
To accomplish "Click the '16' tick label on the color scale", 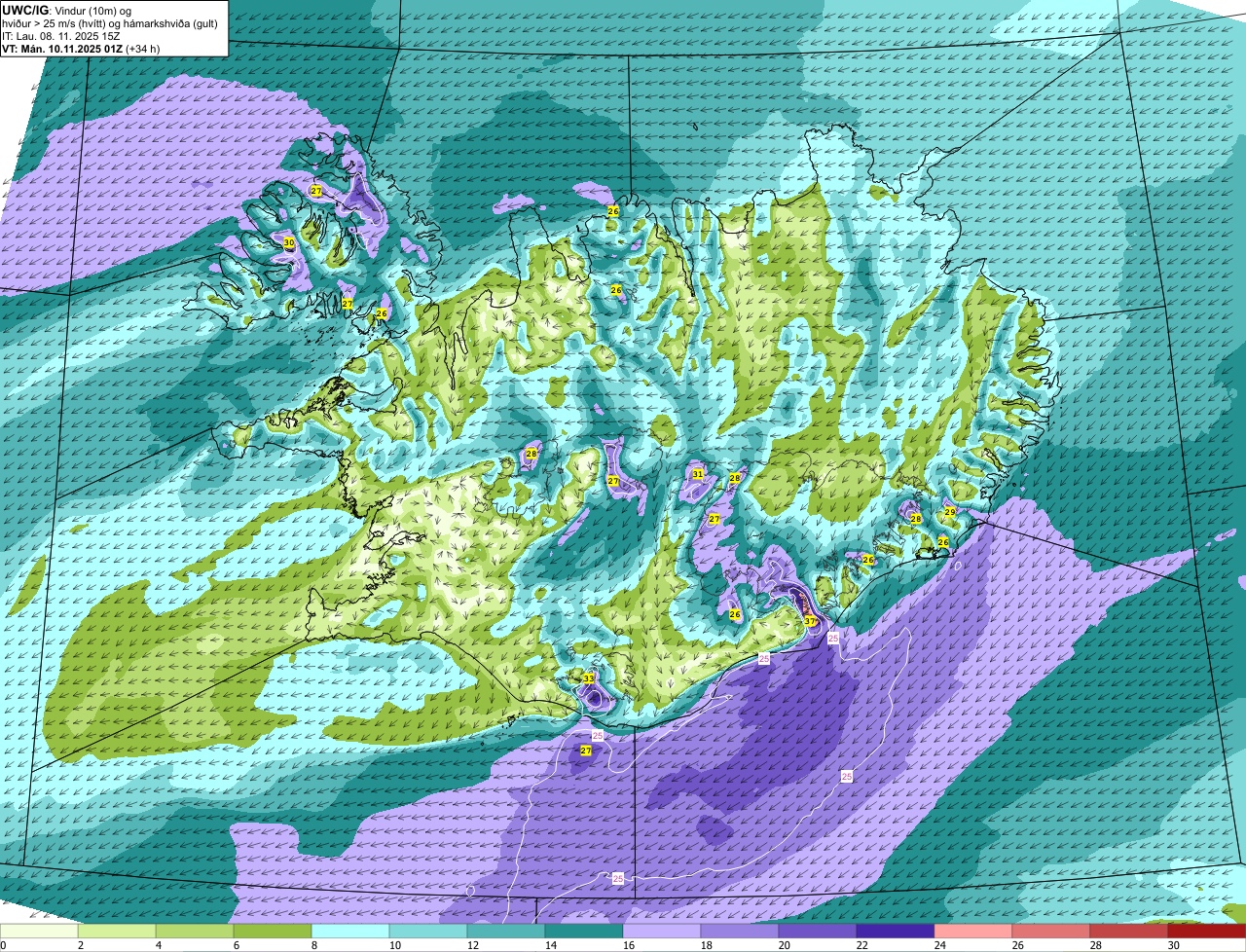I will pos(628,945).
